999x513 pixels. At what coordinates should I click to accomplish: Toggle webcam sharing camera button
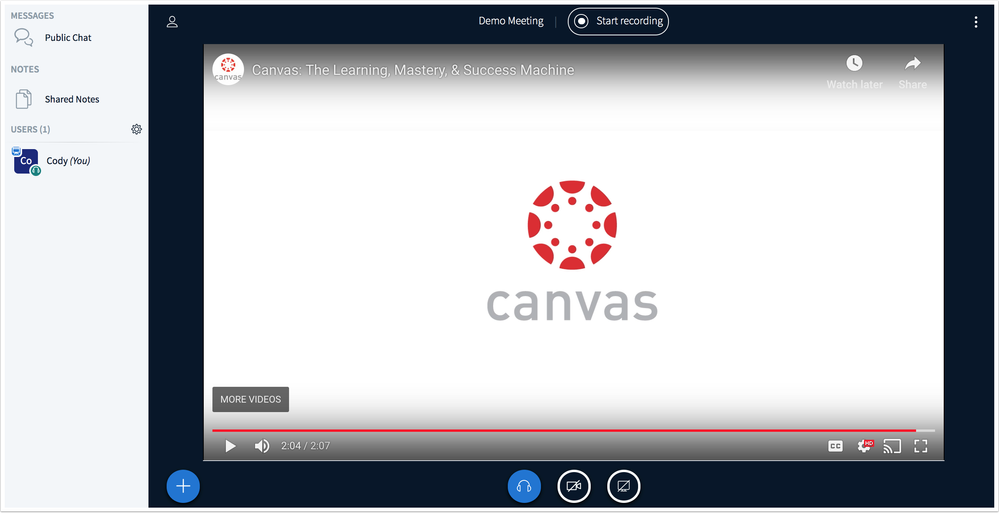tap(574, 486)
